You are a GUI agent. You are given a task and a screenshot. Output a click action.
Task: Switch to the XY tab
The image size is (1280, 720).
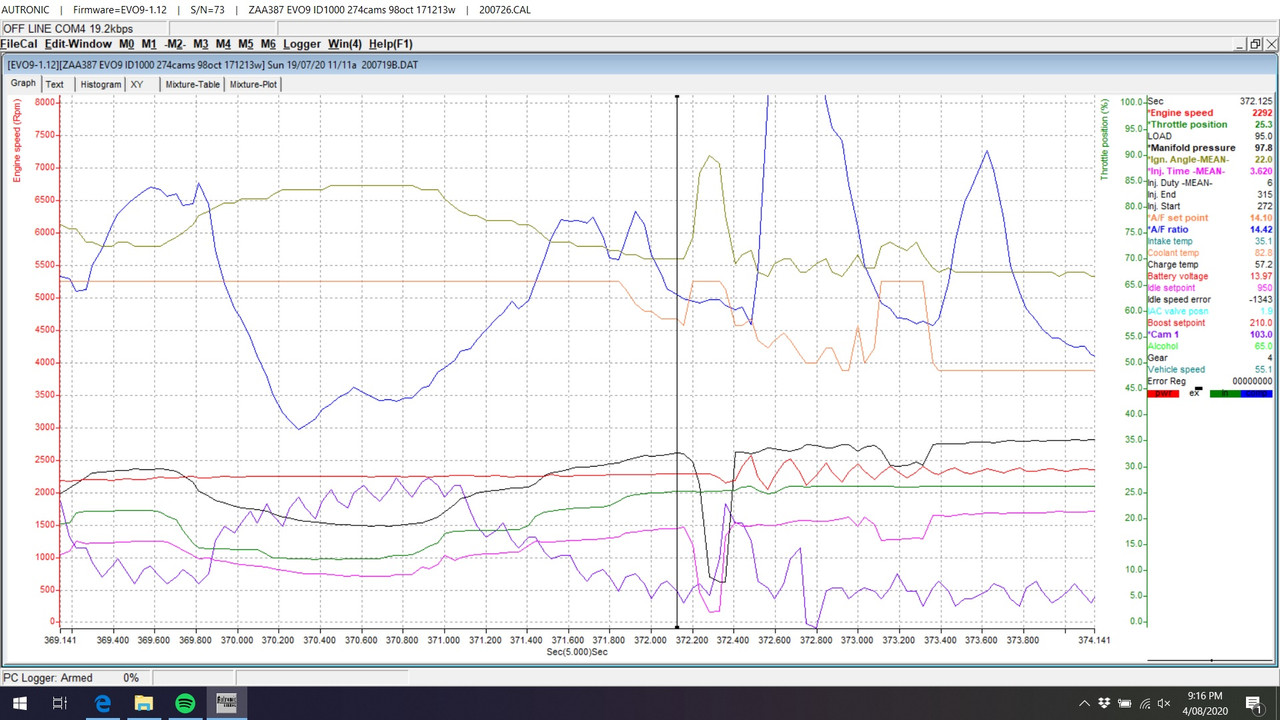[137, 84]
